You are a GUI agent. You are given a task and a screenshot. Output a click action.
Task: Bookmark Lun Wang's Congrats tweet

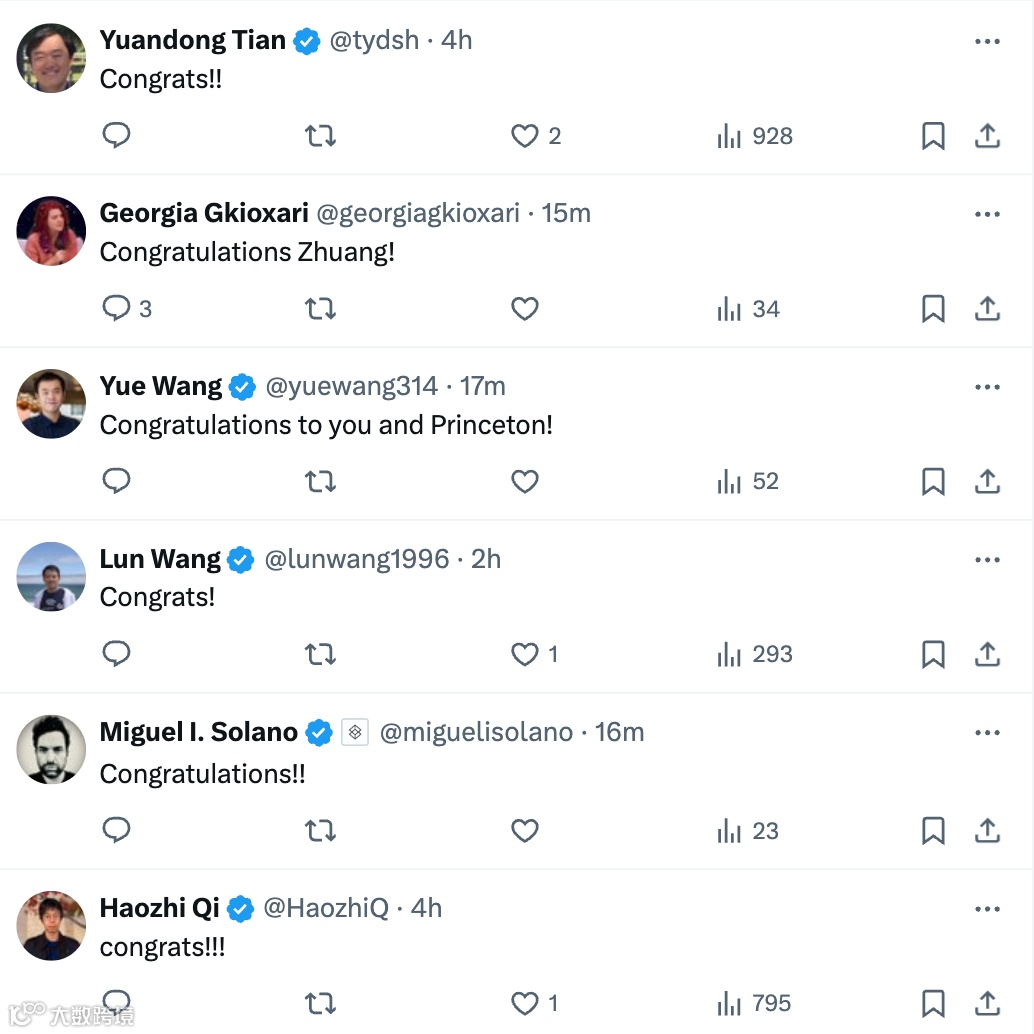click(933, 655)
